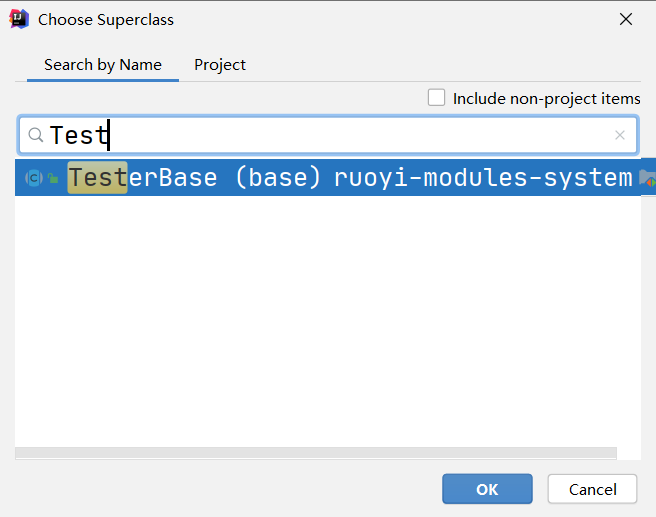
Task: Click the module folder icon at row end
Action: coord(647,178)
